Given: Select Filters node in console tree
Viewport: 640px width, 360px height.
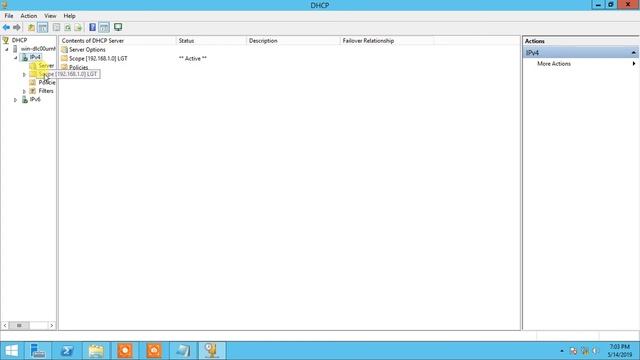Looking at the screenshot, I should [x=46, y=91].
